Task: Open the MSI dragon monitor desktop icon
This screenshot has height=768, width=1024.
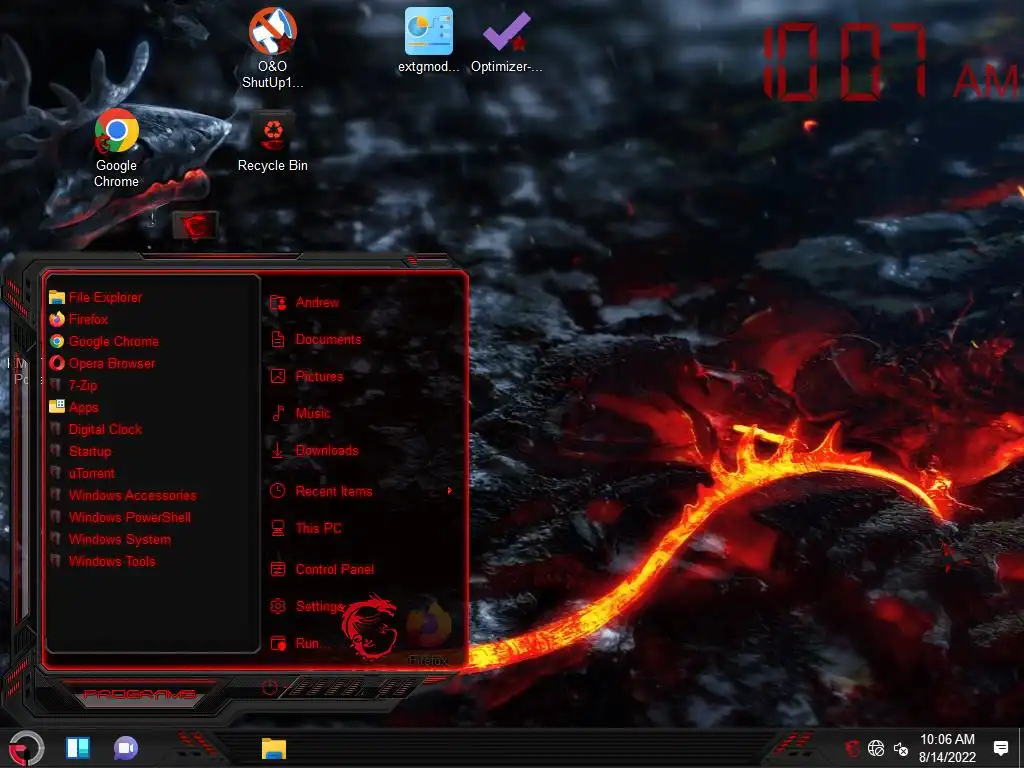Action: 195,226
